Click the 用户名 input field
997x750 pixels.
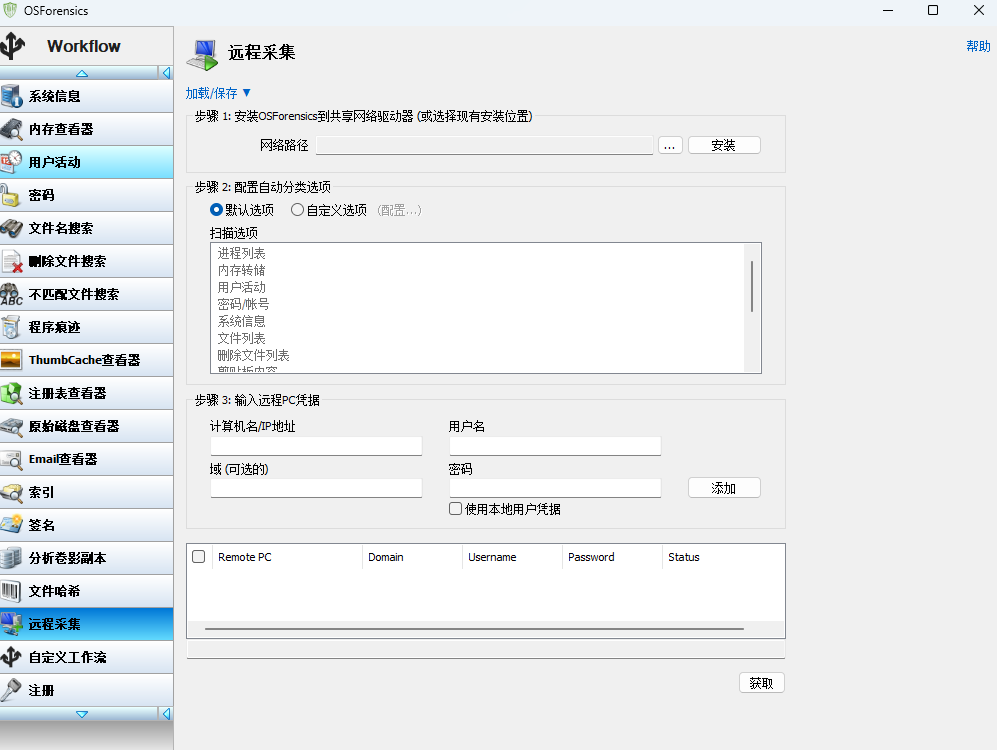[555, 446]
